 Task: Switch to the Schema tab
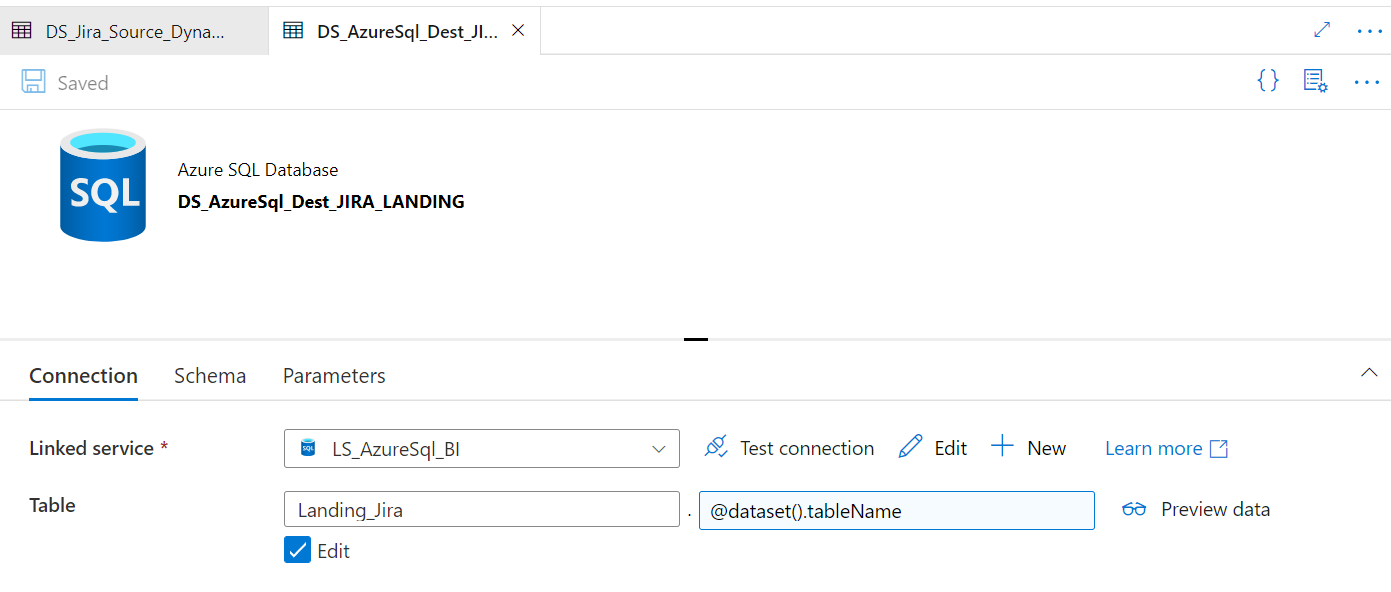[x=210, y=376]
